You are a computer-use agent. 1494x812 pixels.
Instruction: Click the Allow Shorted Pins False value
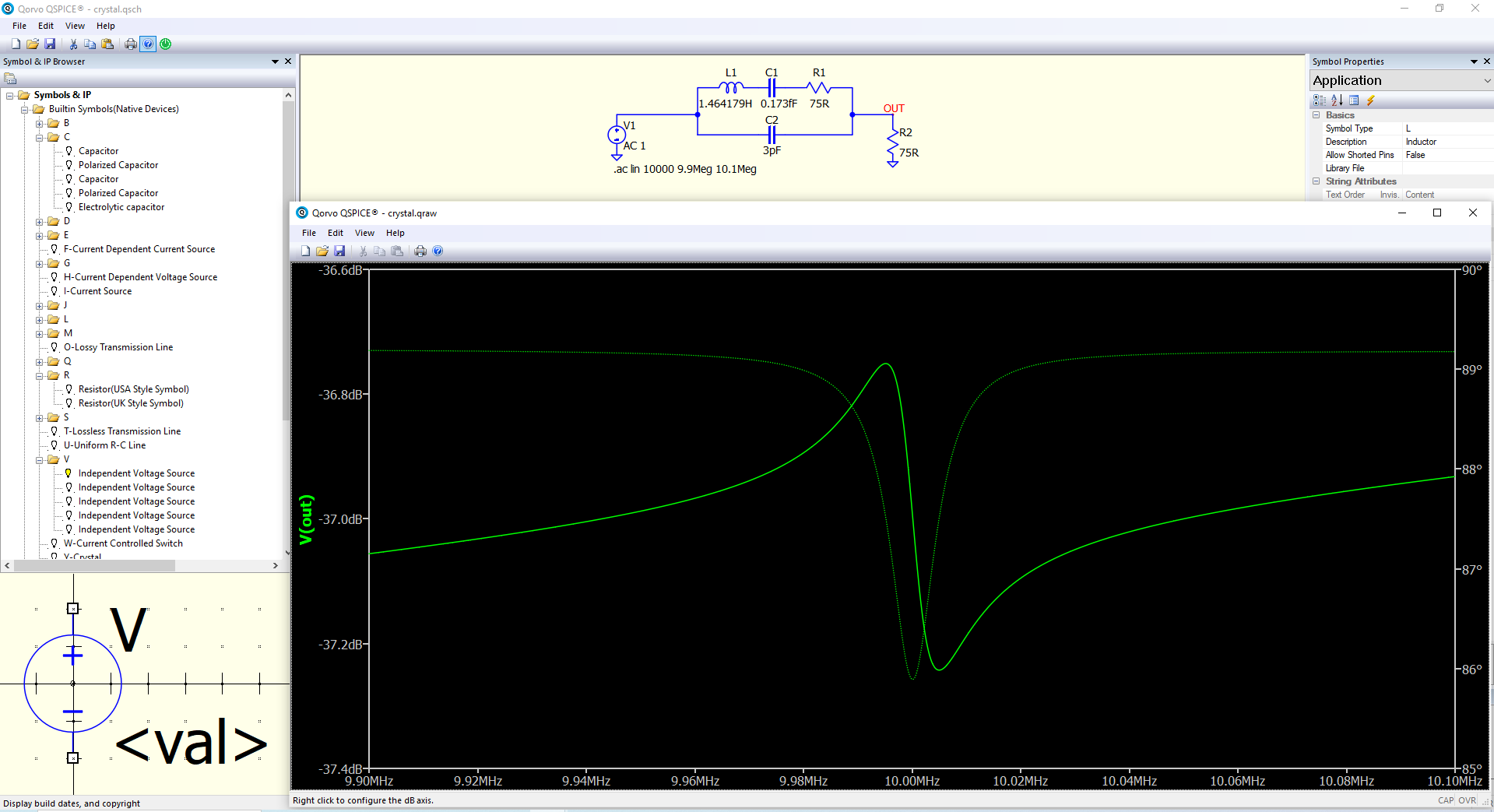click(1447, 155)
